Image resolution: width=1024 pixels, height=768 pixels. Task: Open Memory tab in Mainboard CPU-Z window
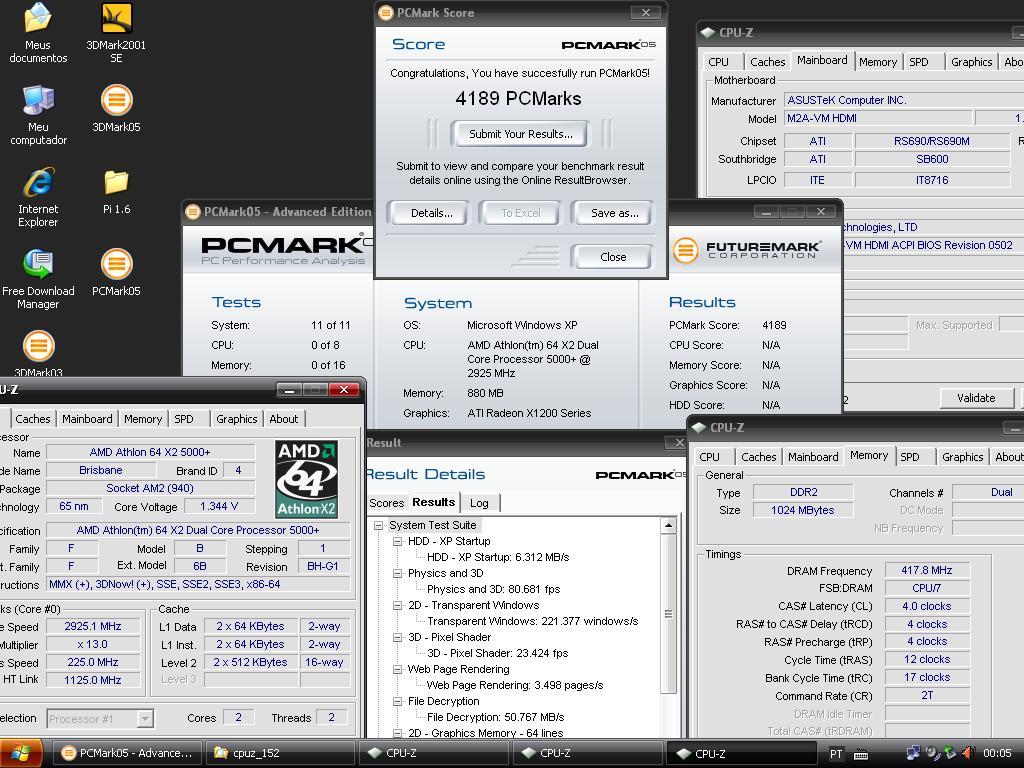coord(878,62)
